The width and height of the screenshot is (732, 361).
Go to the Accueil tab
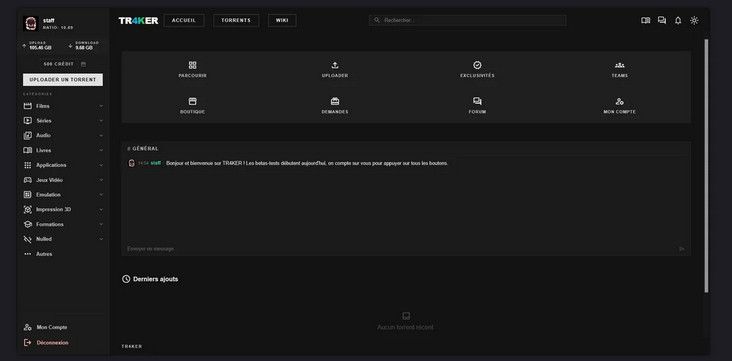pos(184,21)
